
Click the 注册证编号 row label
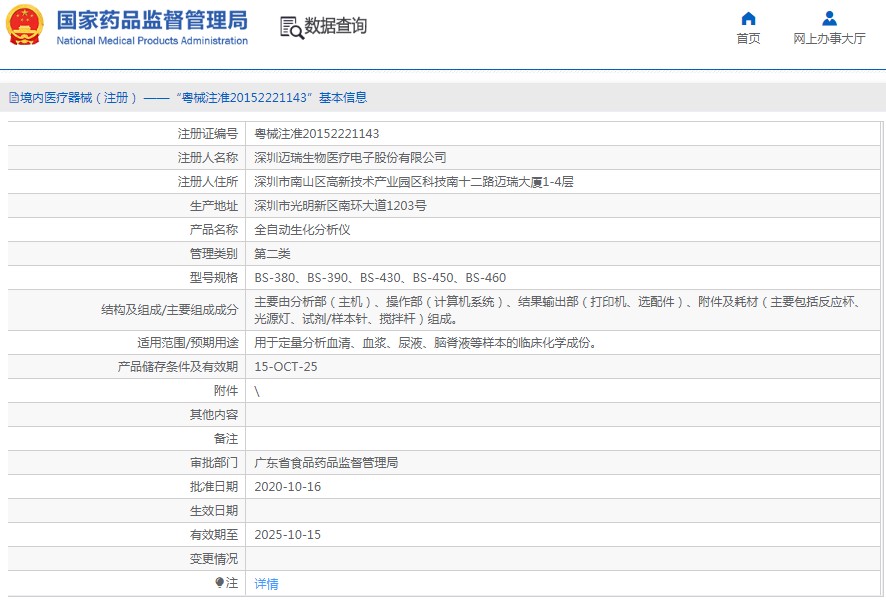[x=208, y=134]
